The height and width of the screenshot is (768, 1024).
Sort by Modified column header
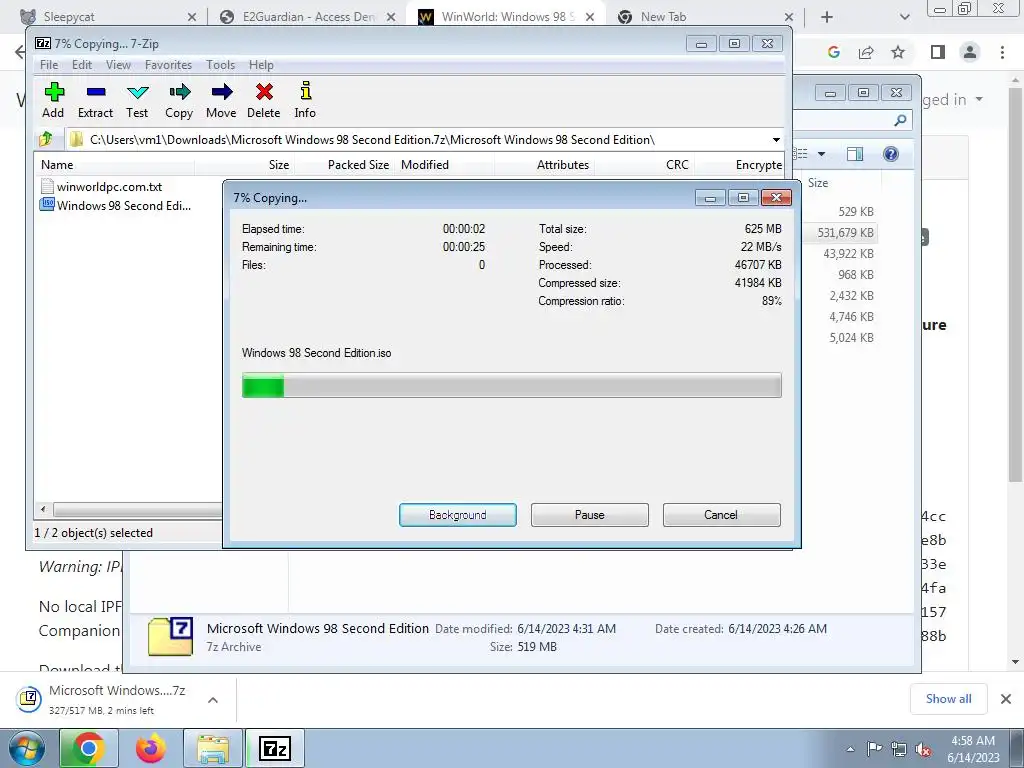pos(444,165)
